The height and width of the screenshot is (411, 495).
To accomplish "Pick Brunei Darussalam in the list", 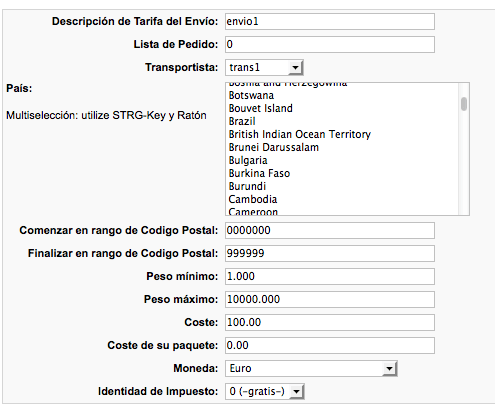I will (x=343, y=148).
